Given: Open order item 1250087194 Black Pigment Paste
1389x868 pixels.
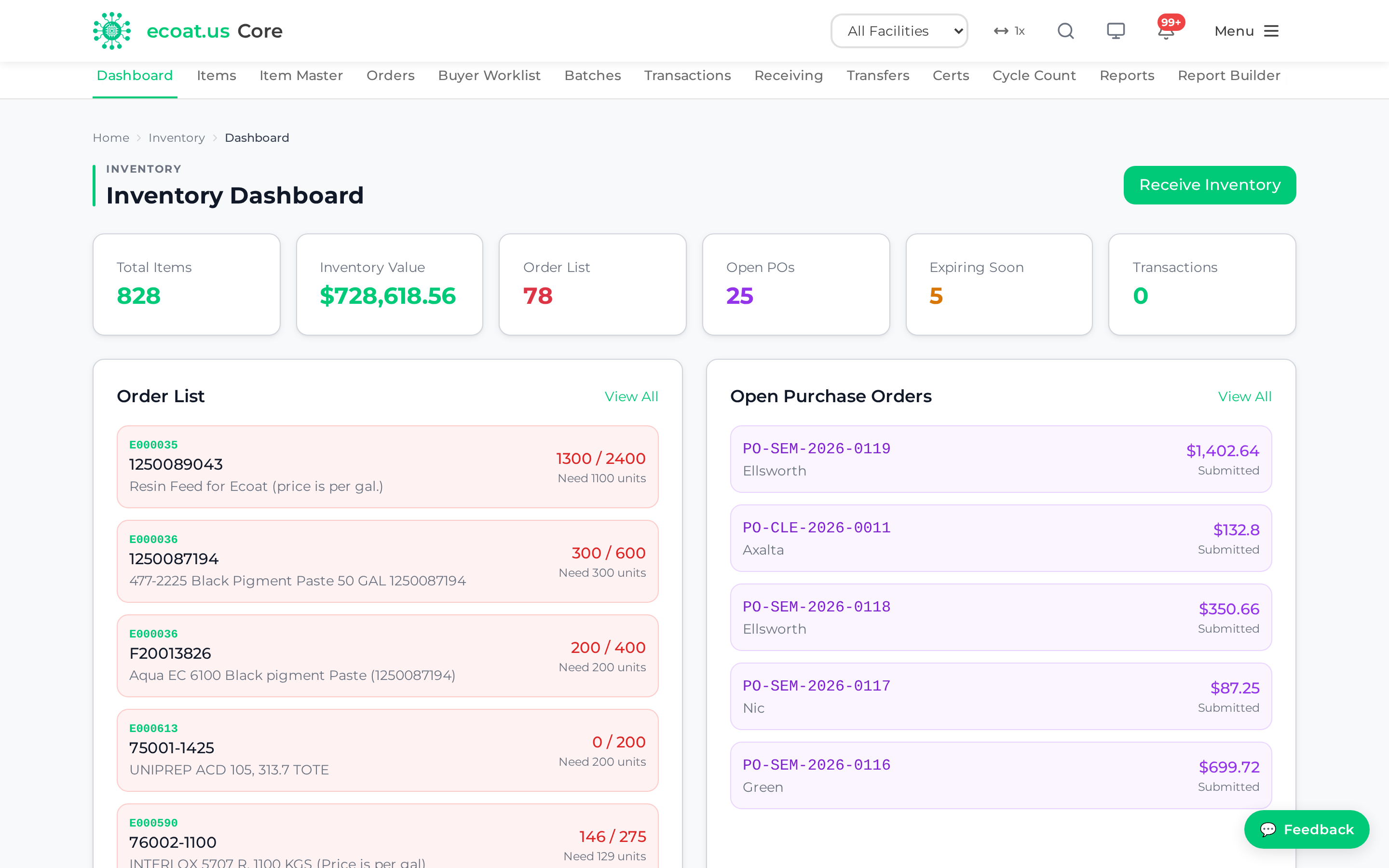Looking at the screenshot, I should (387, 561).
